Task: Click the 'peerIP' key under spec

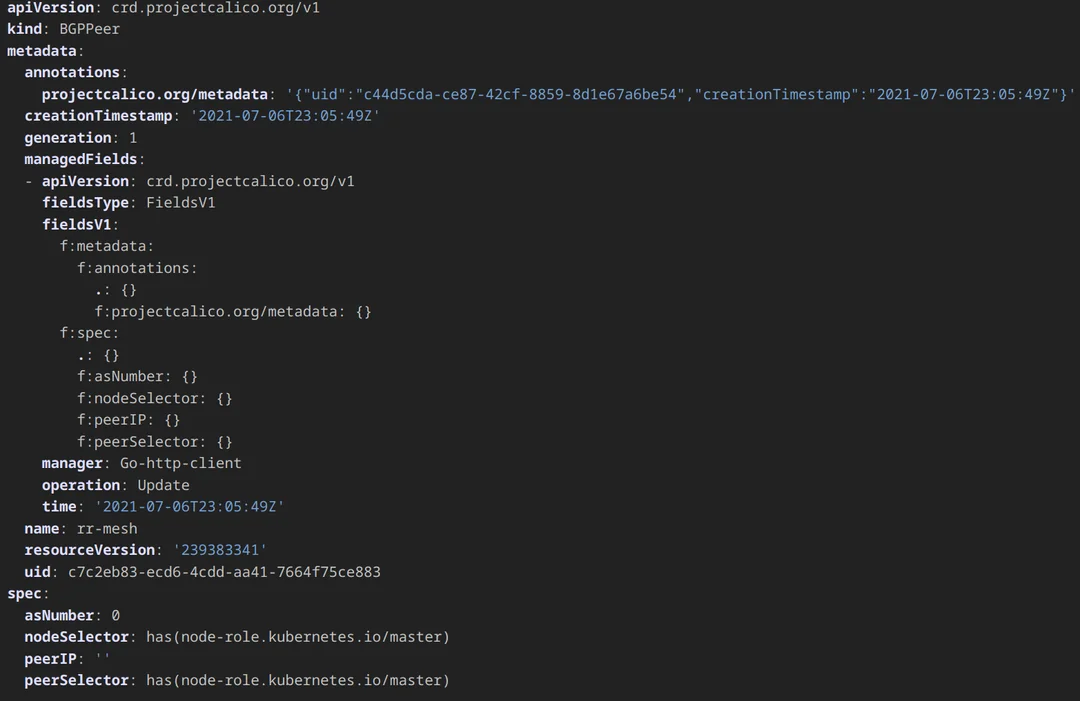Action: [50, 658]
